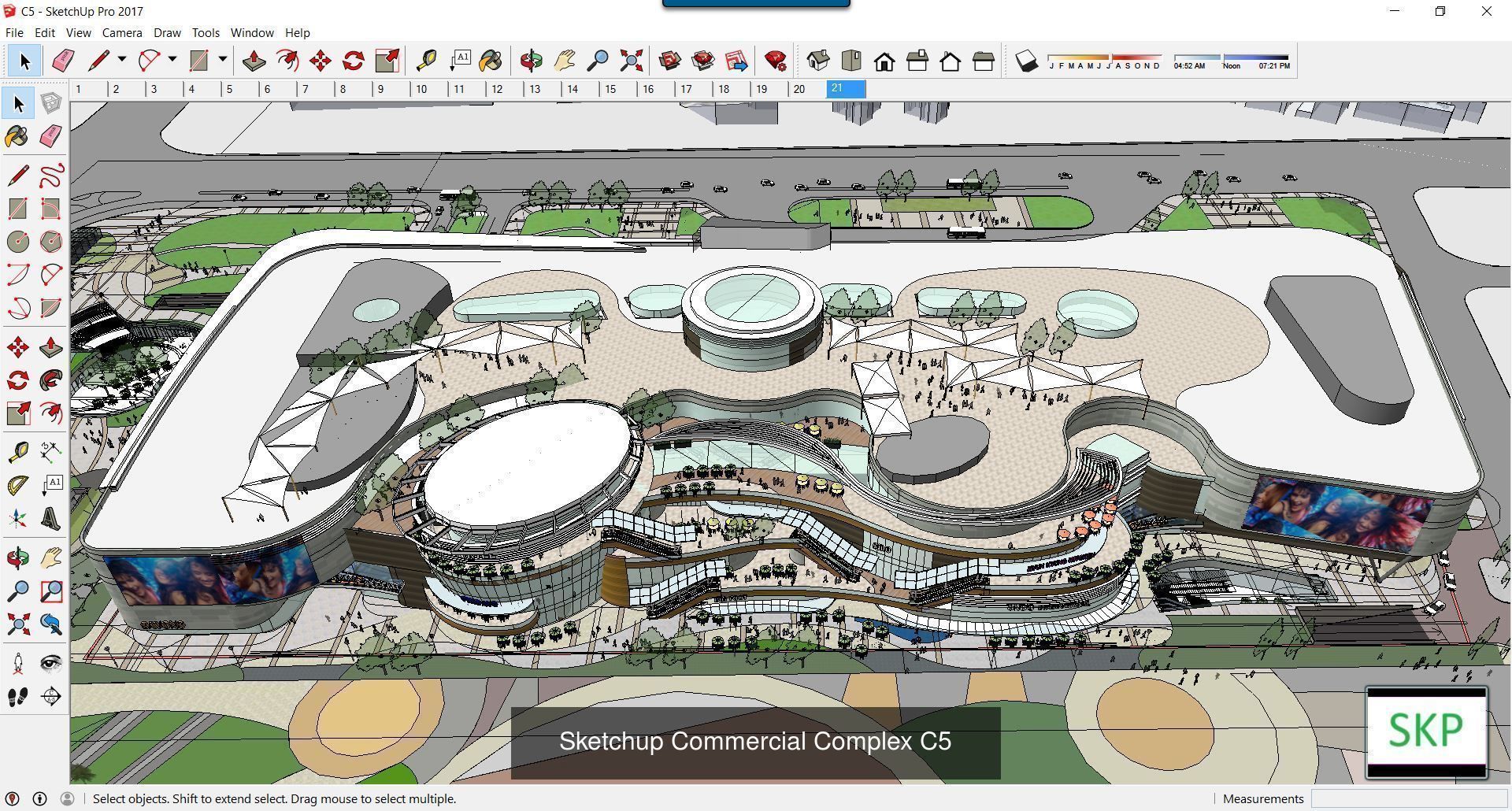The image size is (1512, 811).
Task: Choose the Freehand tool in left toolbar
Action: (50, 175)
